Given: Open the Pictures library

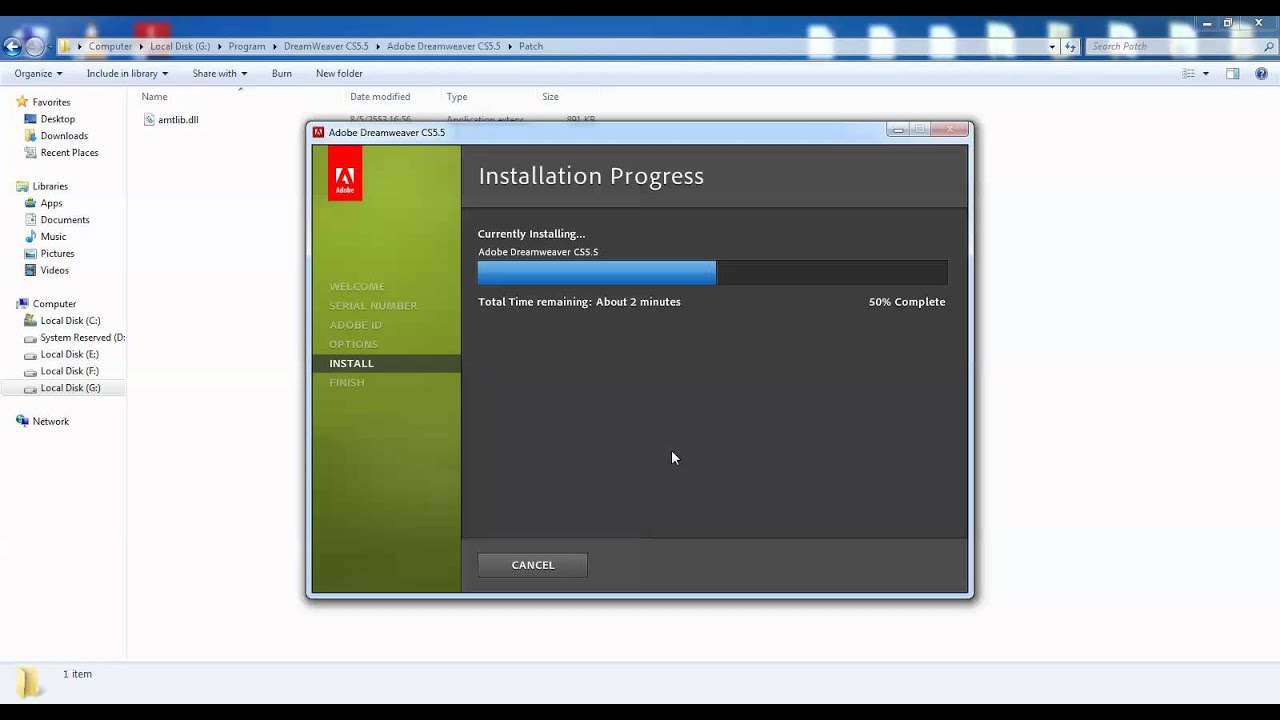Looking at the screenshot, I should point(57,254).
